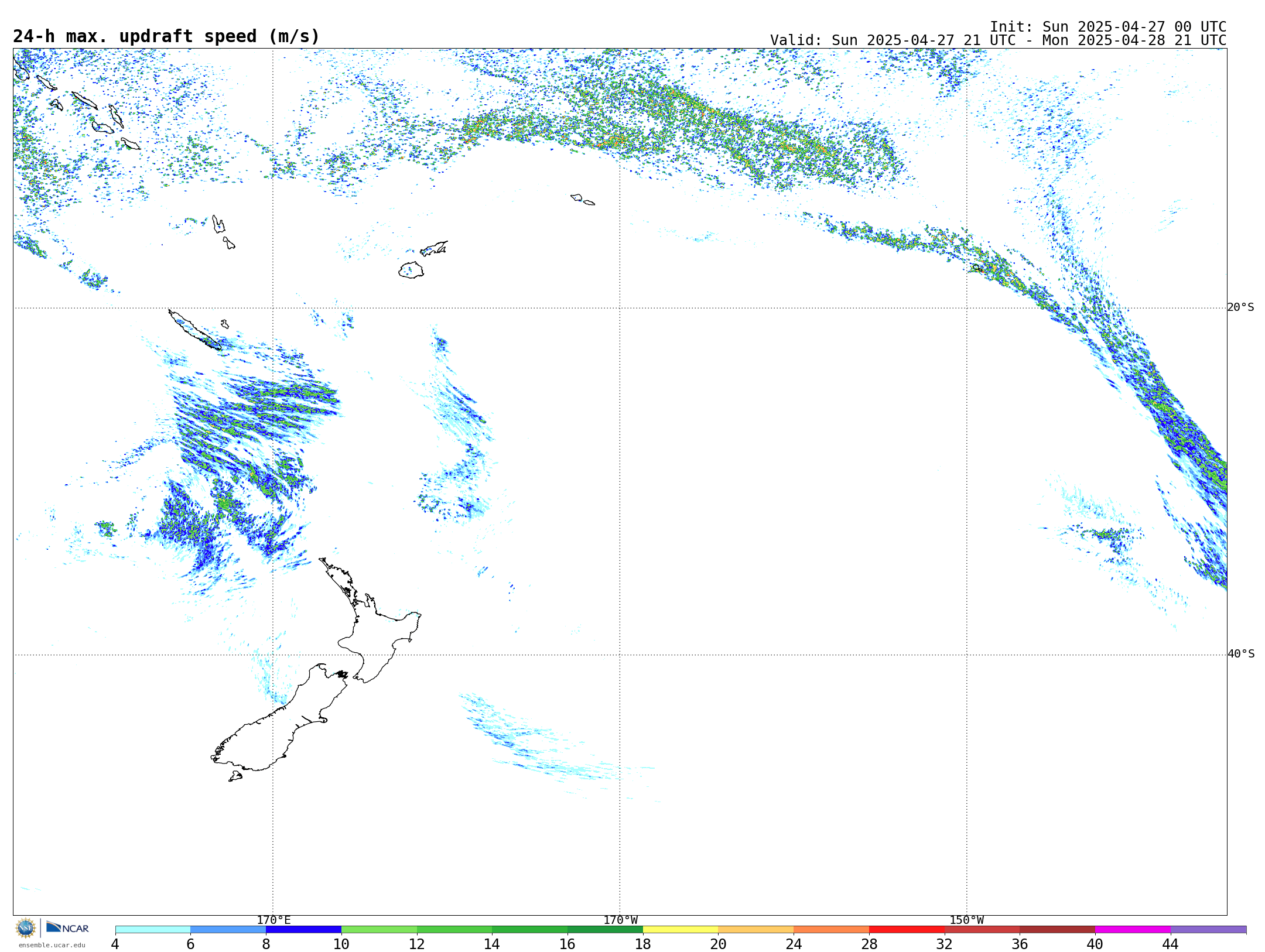Click the colorbar tick label 18
Screen dimensions: 1265x952
click(643, 944)
